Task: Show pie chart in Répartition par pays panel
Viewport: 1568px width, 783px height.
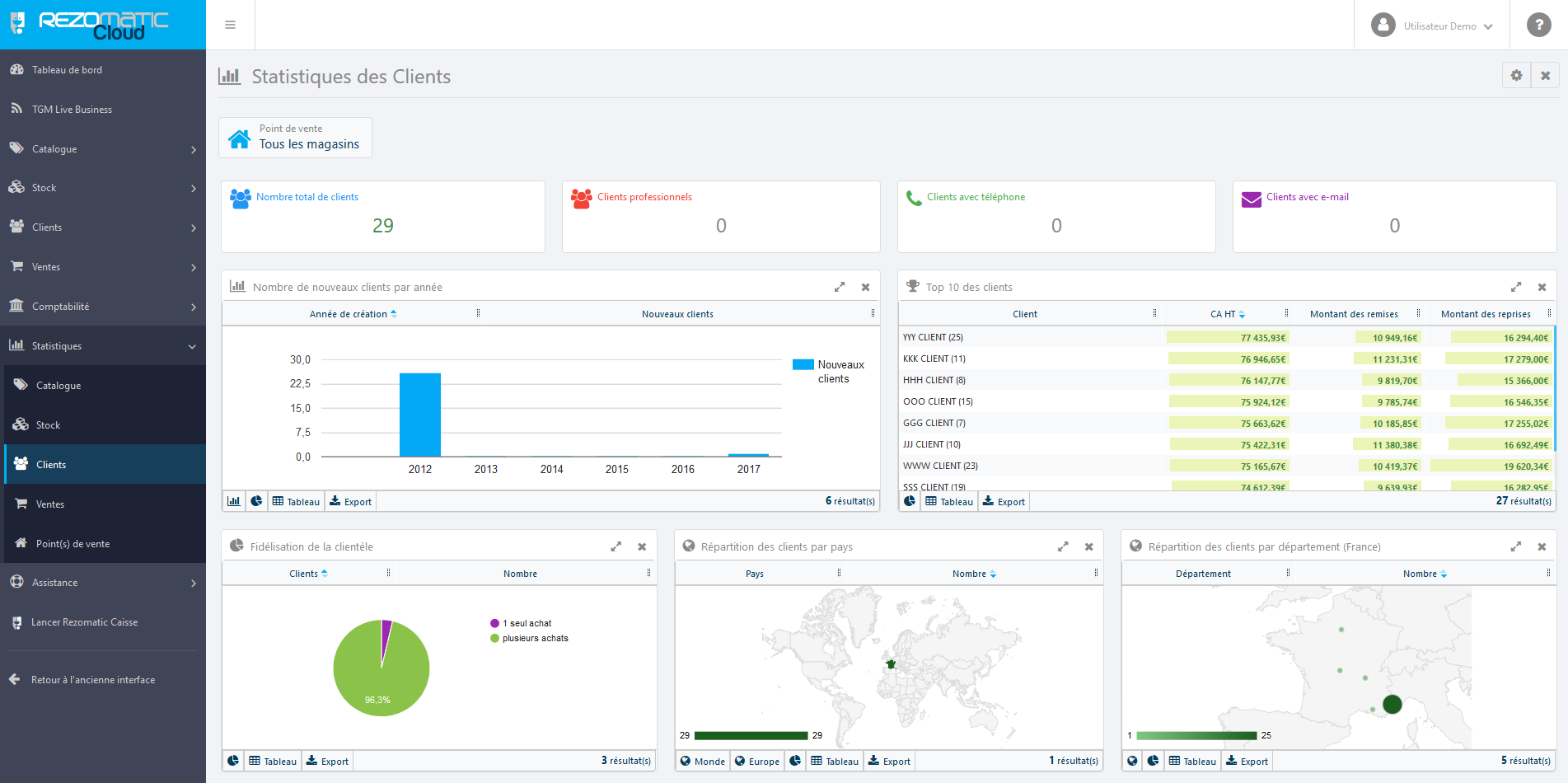Action: pyautogui.click(x=795, y=761)
